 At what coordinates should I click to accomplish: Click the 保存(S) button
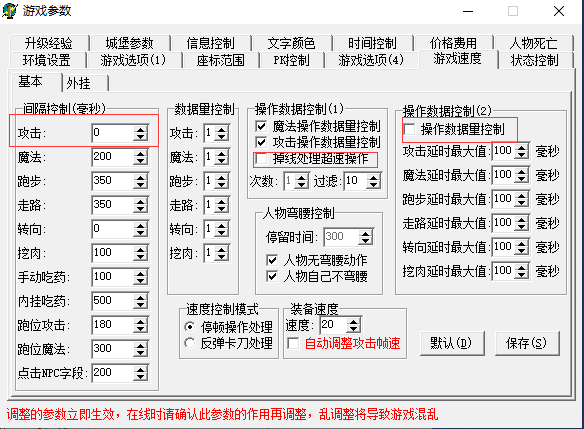point(527,343)
